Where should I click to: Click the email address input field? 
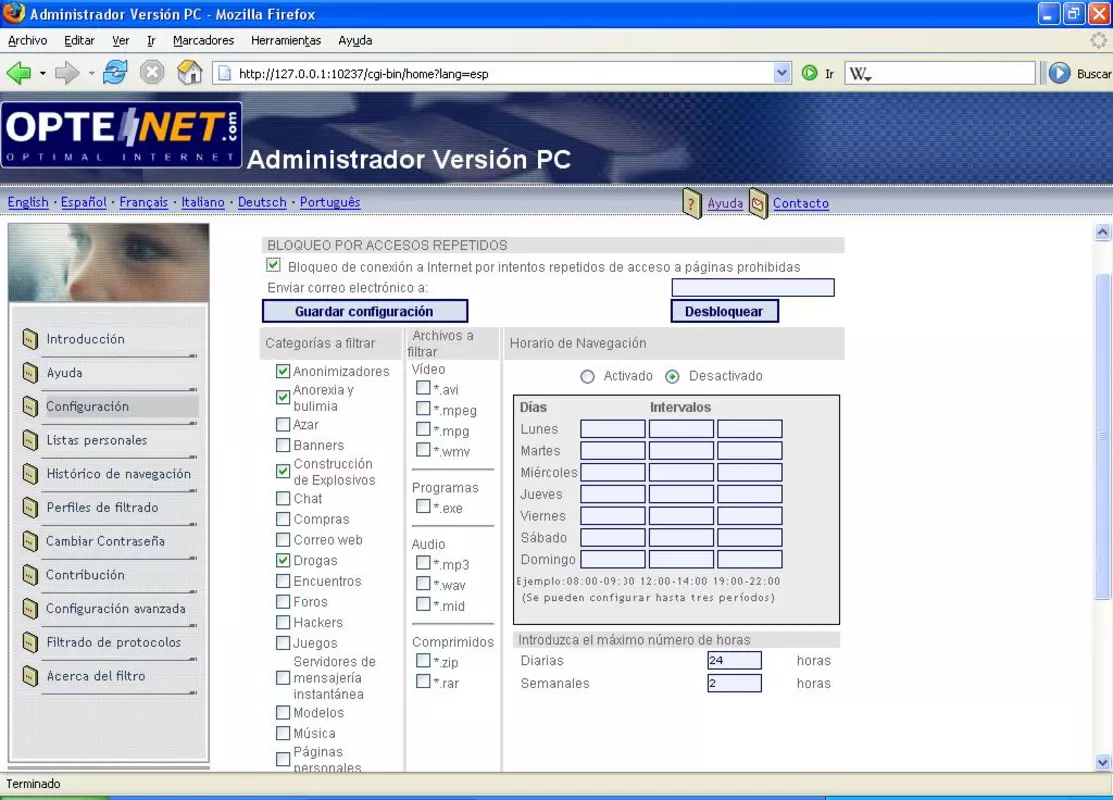(x=752, y=287)
